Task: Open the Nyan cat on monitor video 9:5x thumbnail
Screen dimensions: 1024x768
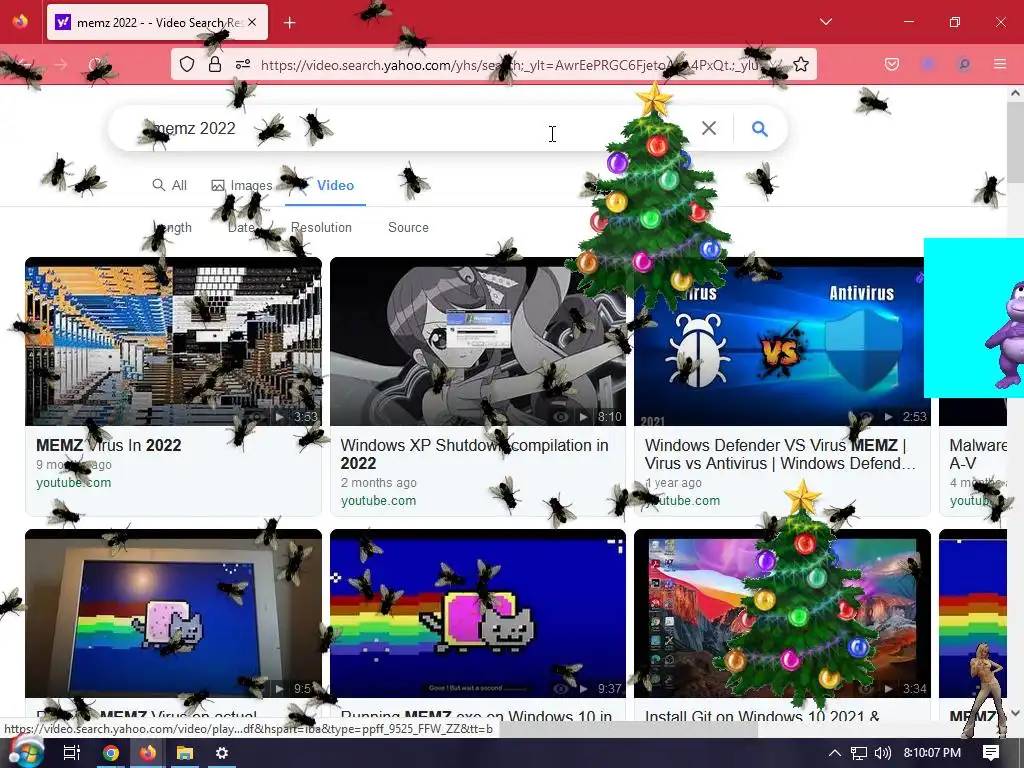Action: 173,613
